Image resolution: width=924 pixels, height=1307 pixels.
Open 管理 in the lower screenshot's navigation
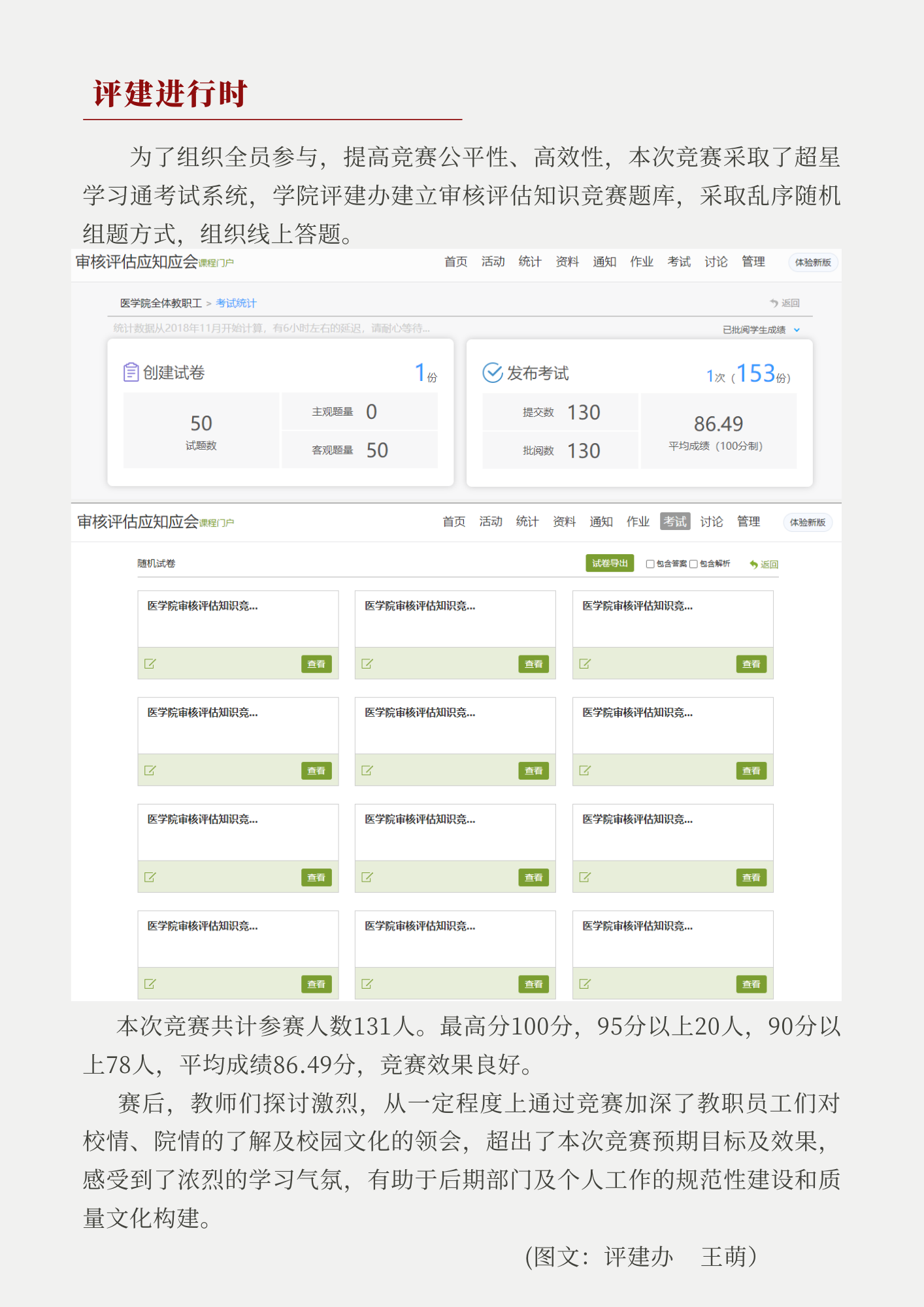748,521
